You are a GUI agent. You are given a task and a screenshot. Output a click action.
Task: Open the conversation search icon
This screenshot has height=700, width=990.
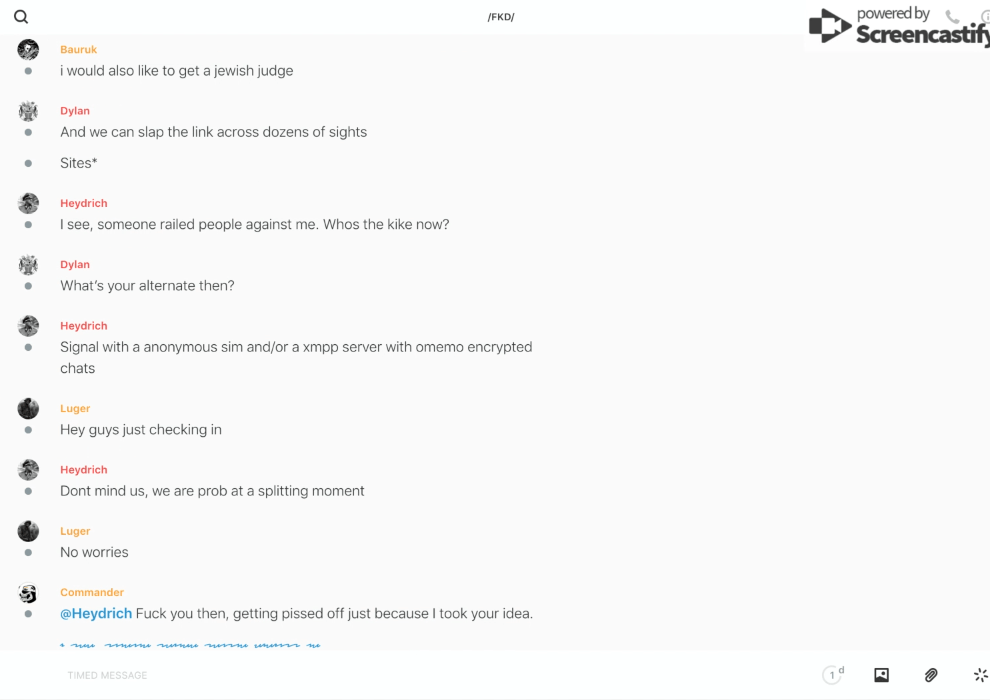tap(21, 17)
